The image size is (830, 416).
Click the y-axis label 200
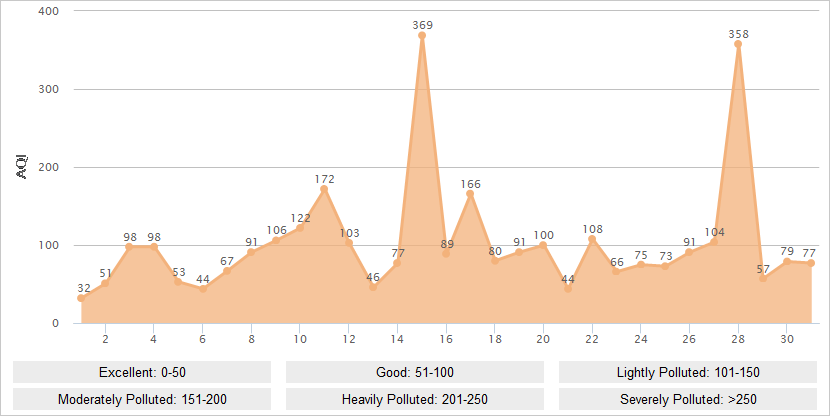[x=48, y=167]
